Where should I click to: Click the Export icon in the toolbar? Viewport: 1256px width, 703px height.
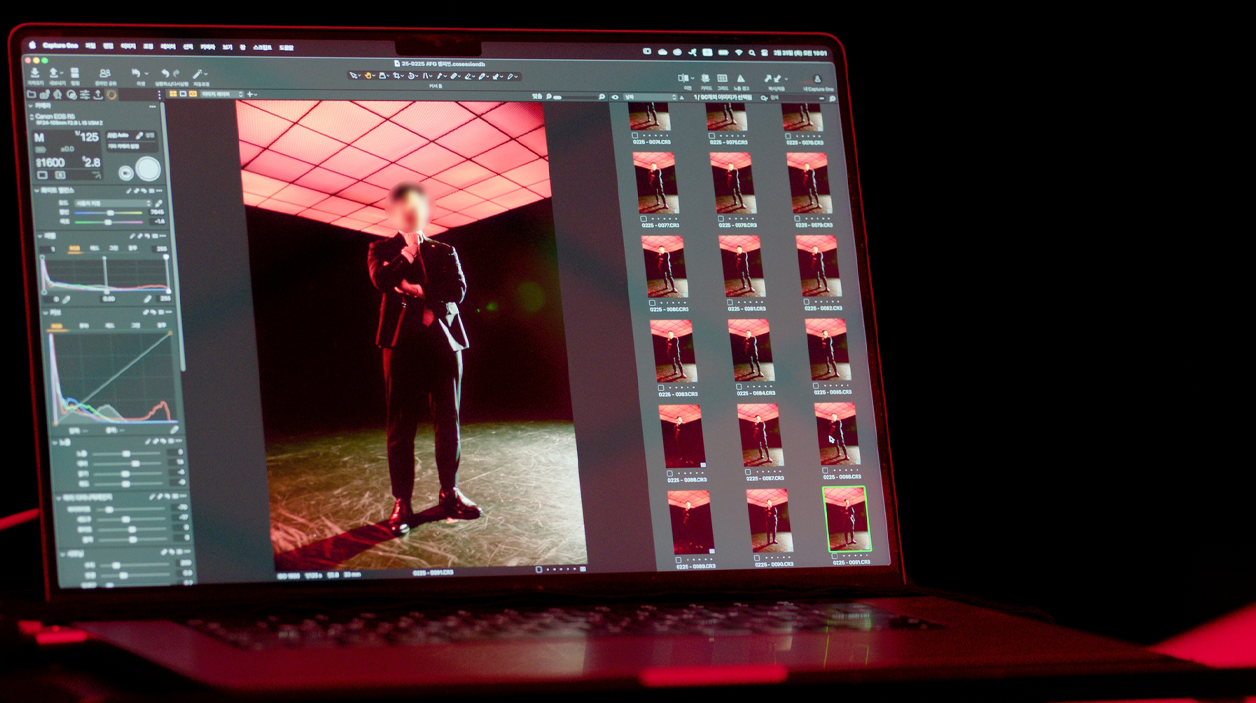coord(54,74)
